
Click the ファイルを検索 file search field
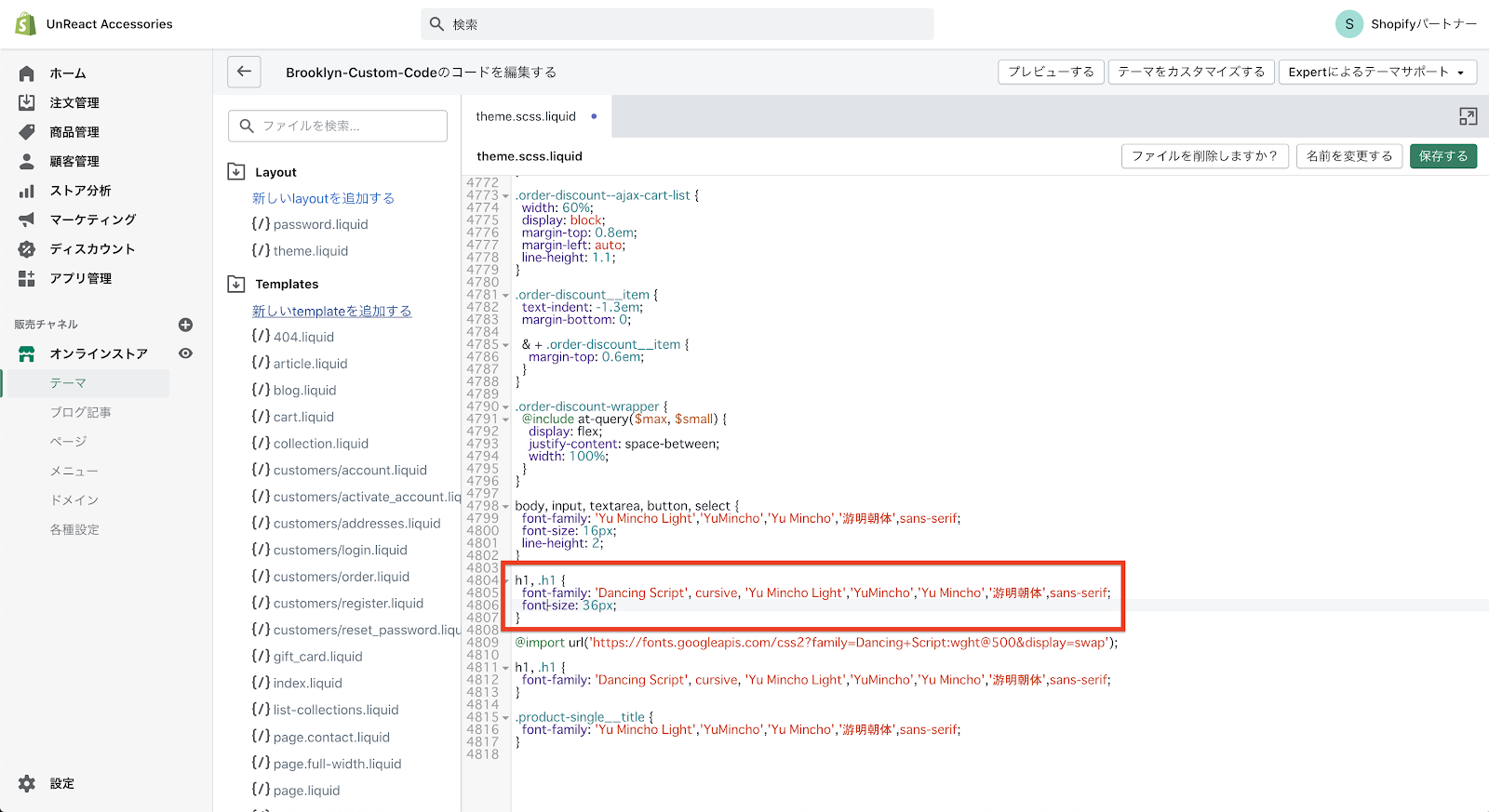pos(338,126)
